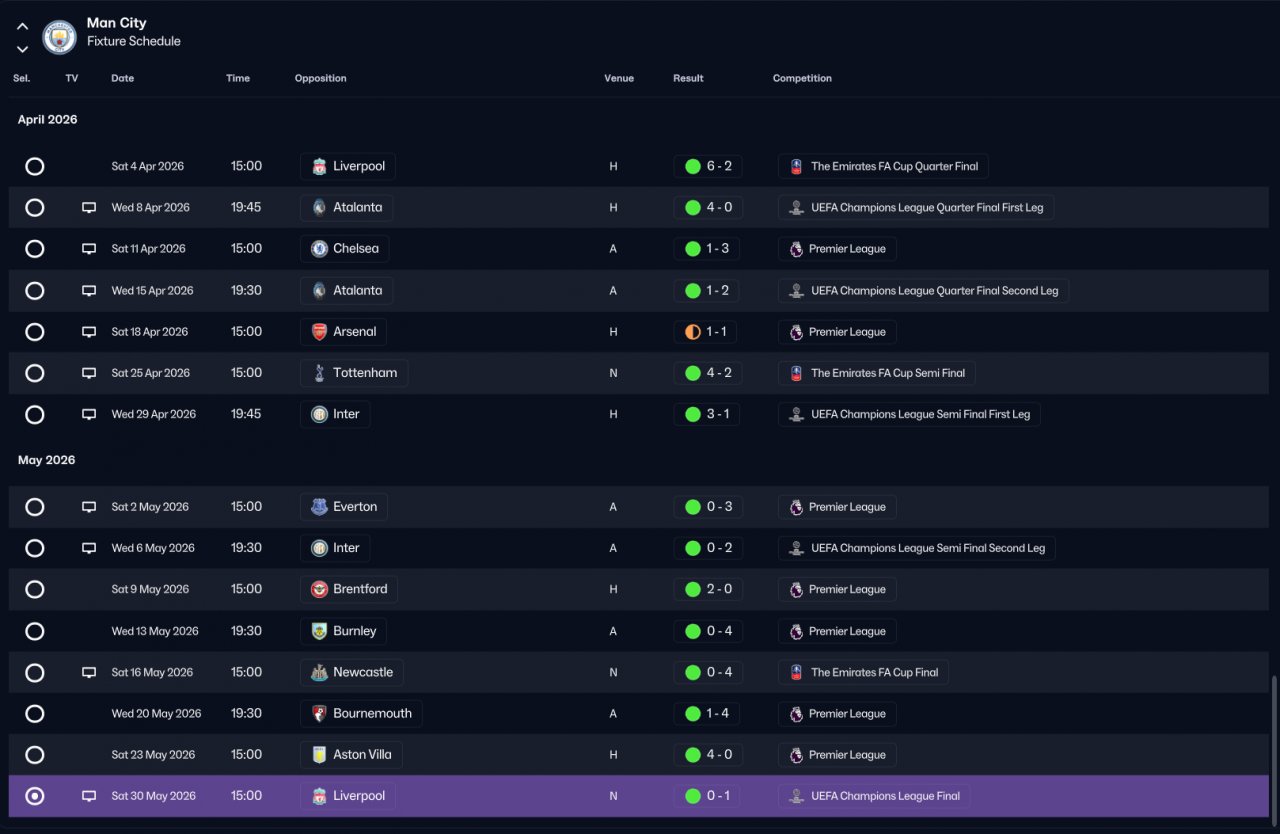Select the Brentford fixture radio button
This screenshot has height=834, width=1280.
(35, 589)
